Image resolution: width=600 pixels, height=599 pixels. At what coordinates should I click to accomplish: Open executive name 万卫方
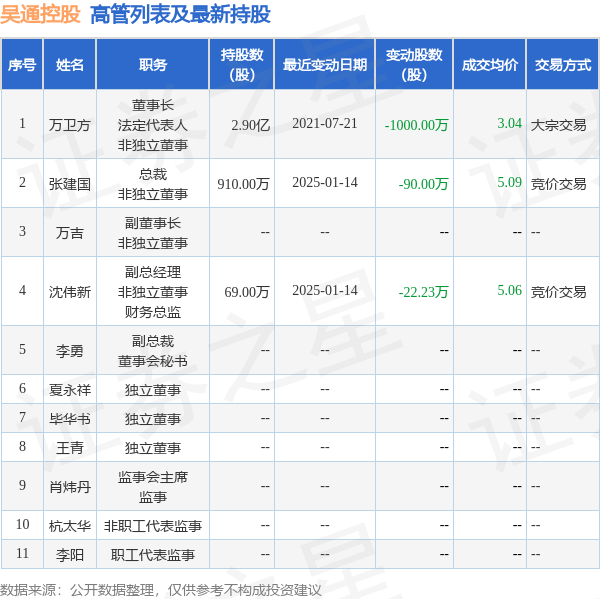[70, 125]
